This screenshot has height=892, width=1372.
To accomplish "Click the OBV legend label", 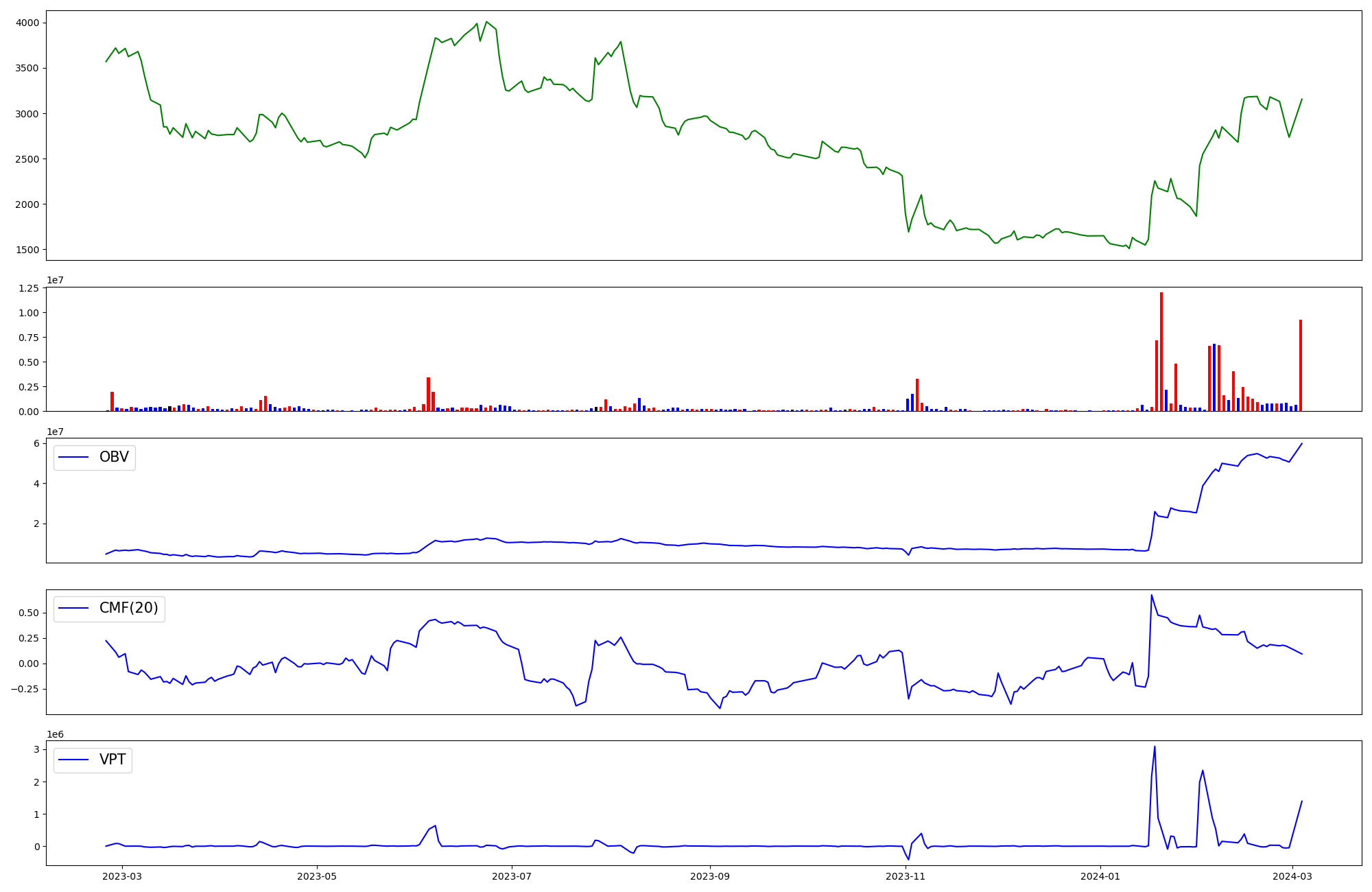I will coord(114,457).
